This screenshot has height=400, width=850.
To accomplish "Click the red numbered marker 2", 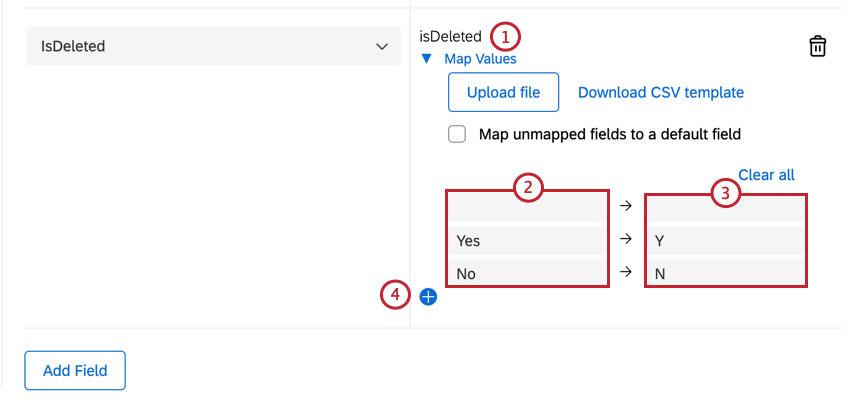I will click(x=528, y=187).
